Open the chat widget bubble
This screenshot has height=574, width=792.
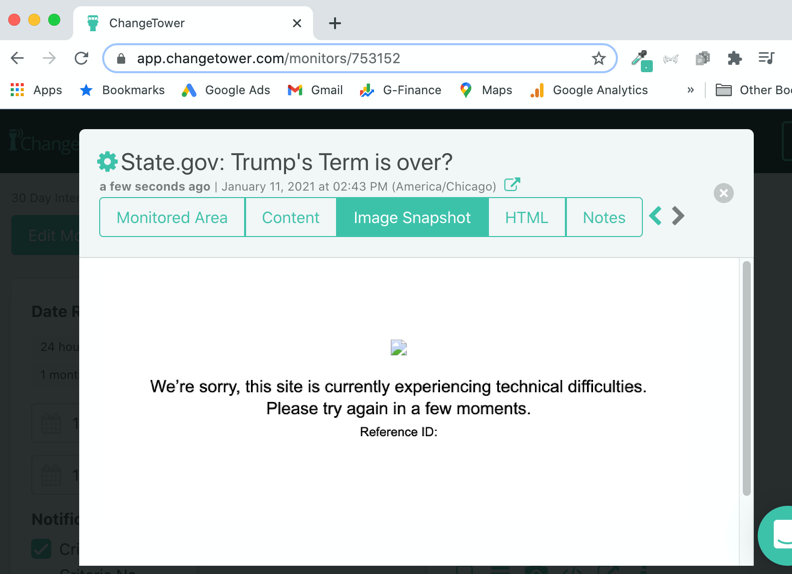click(x=778, y=536)
